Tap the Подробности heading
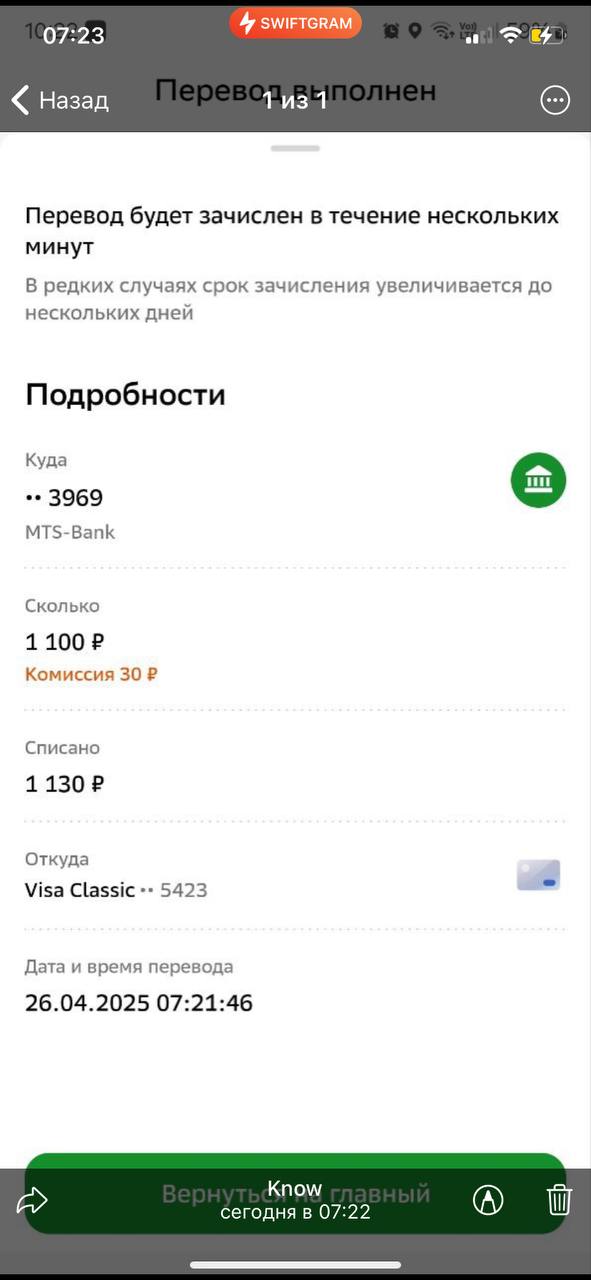Screen dimensions: 591x1280 click(x=125, y=395)
